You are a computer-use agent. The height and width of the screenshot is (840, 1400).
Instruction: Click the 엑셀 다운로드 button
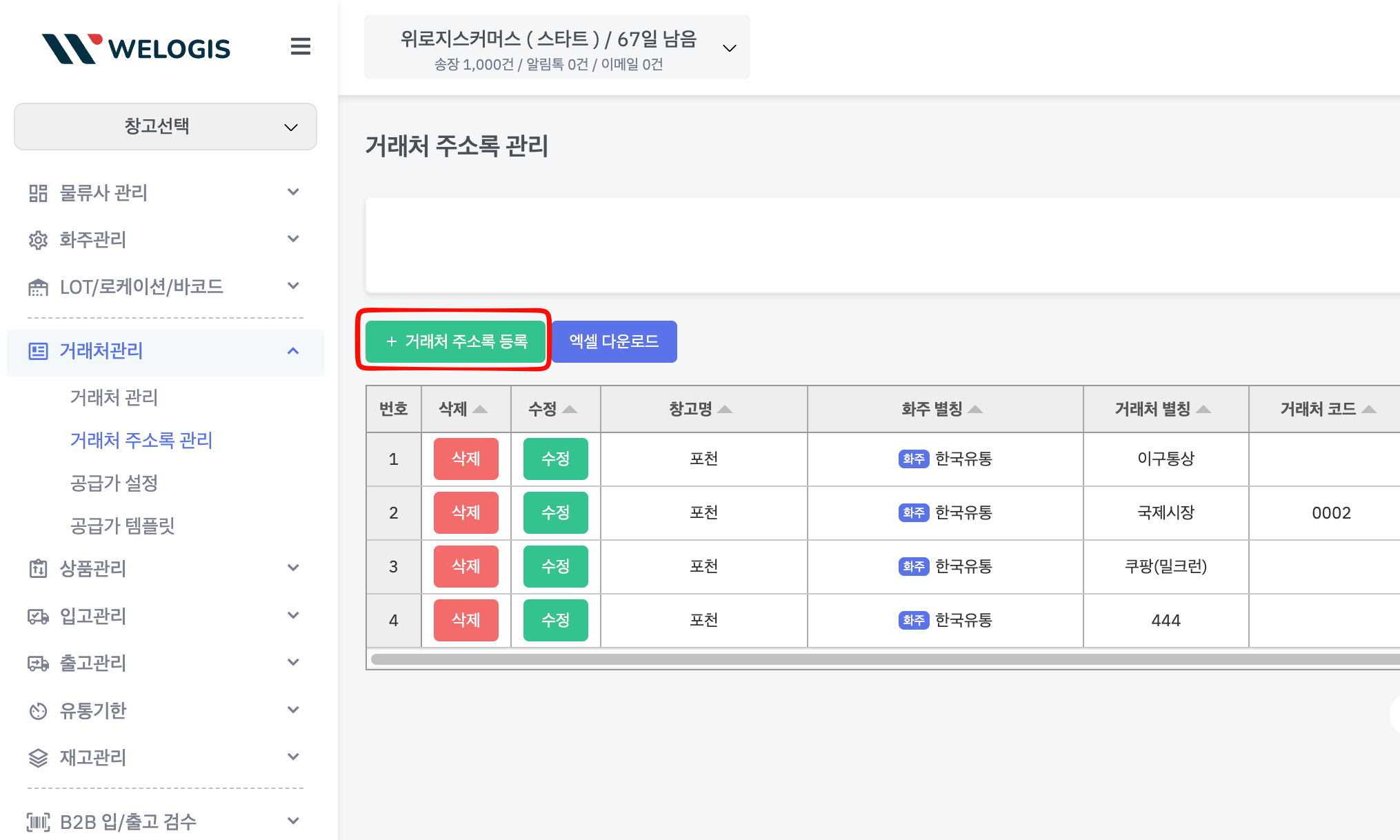[x=614, y=341]
